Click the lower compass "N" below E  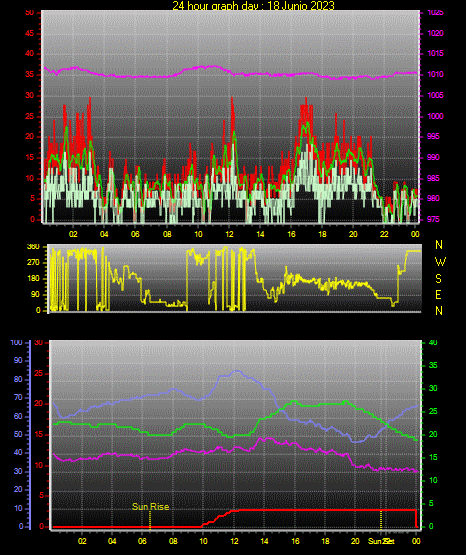click(x=439, y=311)
